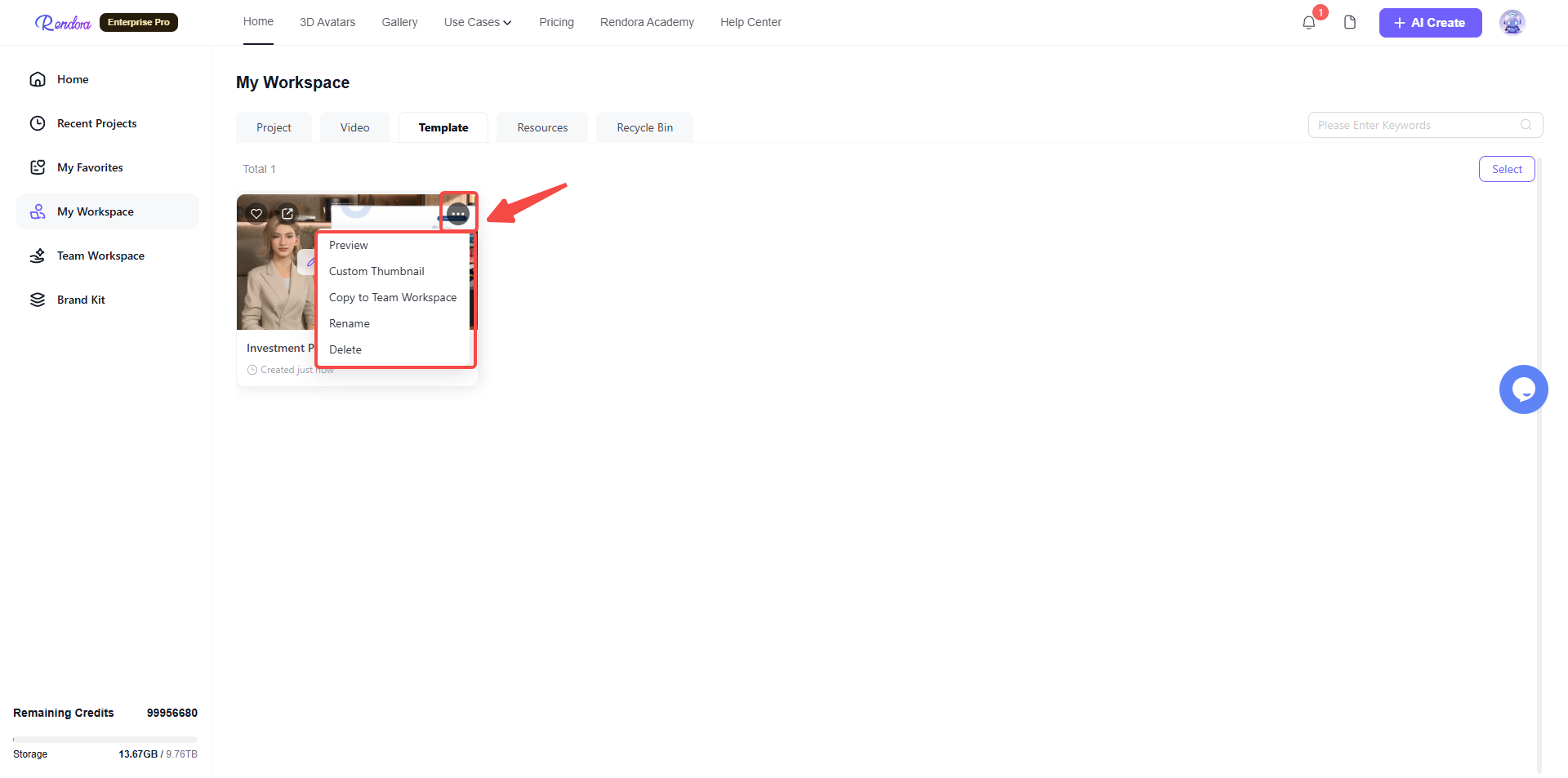Screen dimensions: 1568x778
Task: Open the Pricing page
Action: 556,22
